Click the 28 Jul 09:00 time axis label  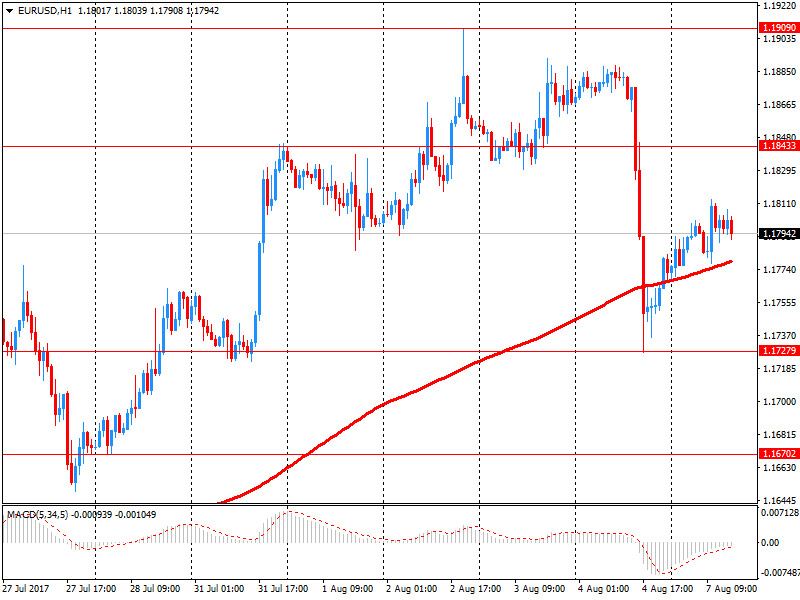tap(155, 589)
